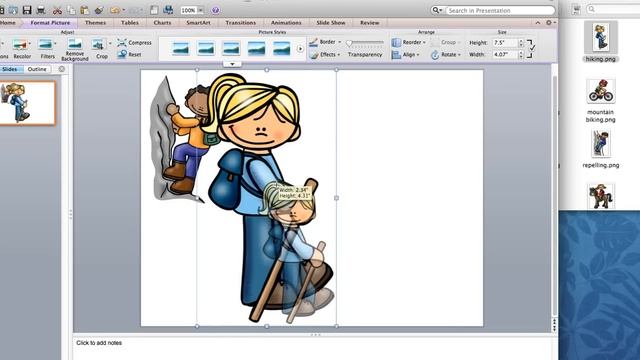
Task: Click the Height value field
Action: click(505, 42)
